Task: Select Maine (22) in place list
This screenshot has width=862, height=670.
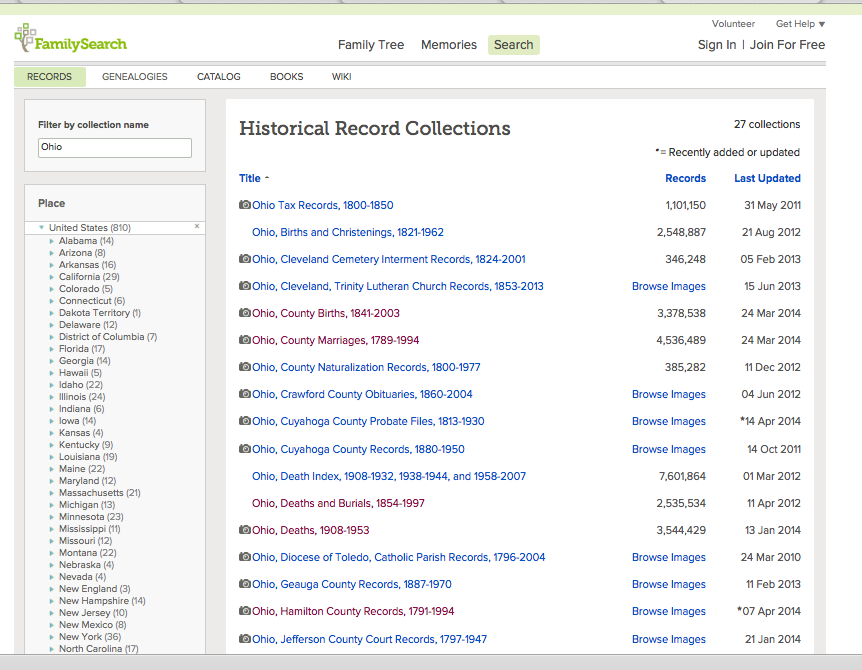Action: point(82,469)
